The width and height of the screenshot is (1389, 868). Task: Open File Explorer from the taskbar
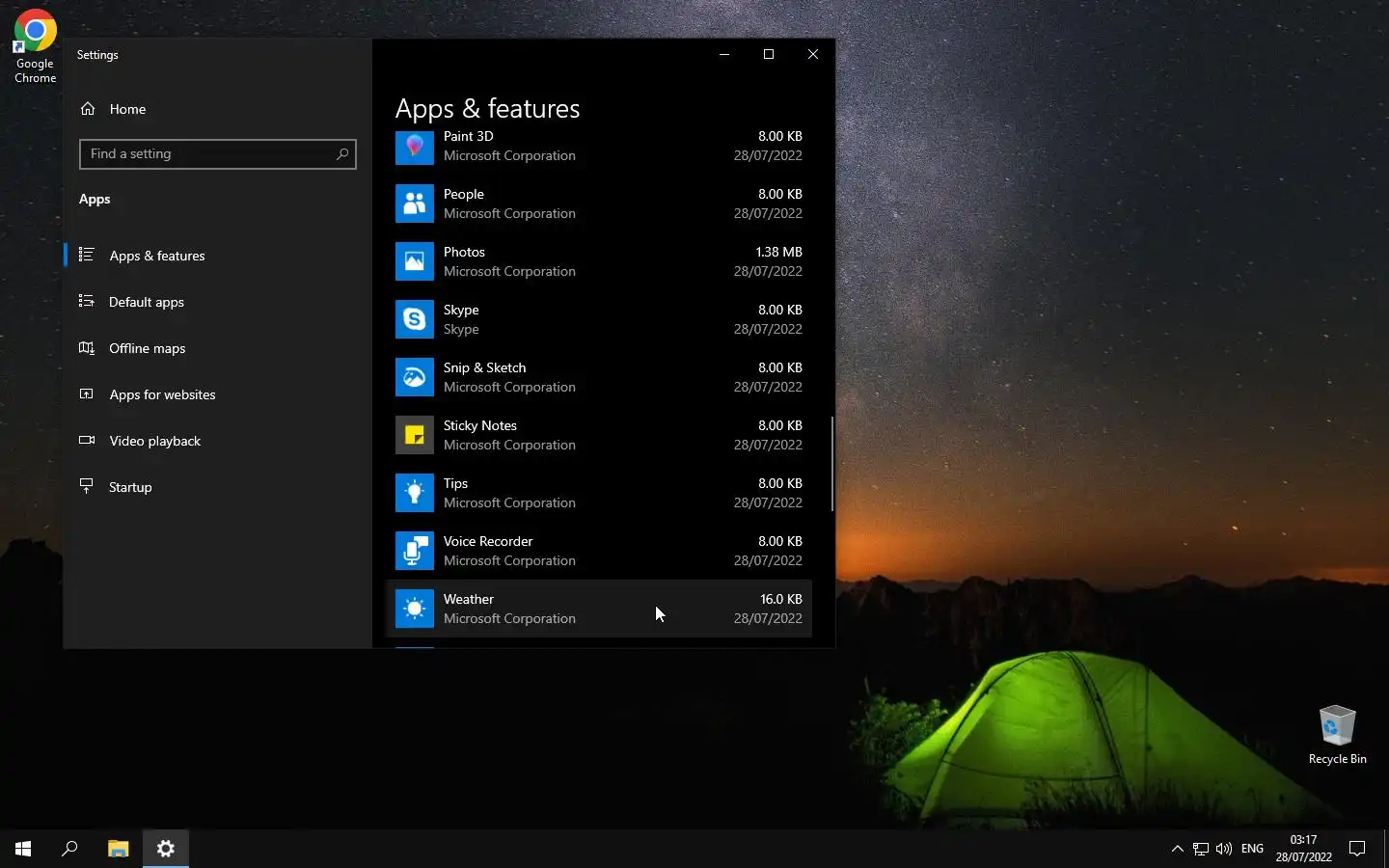118,849
